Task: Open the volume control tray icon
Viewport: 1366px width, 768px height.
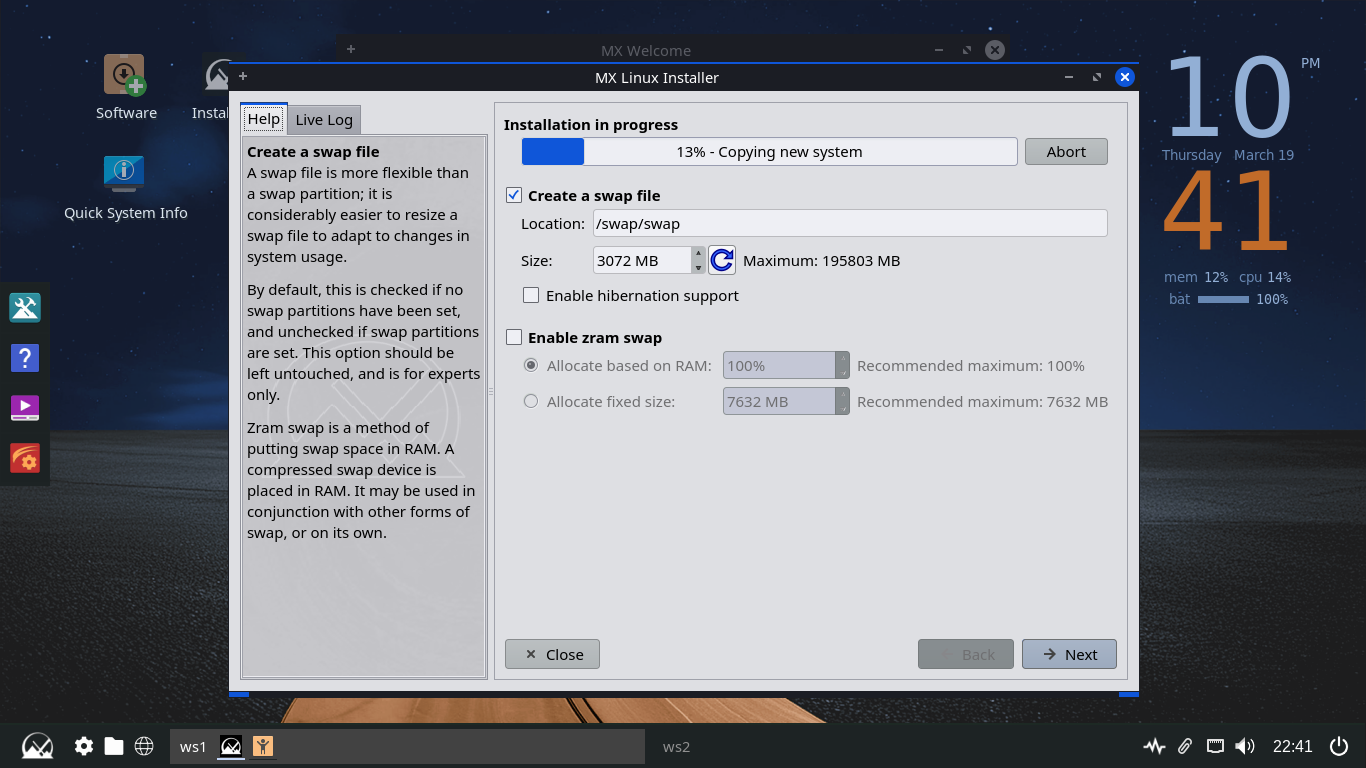Action: coord(1245,746)
